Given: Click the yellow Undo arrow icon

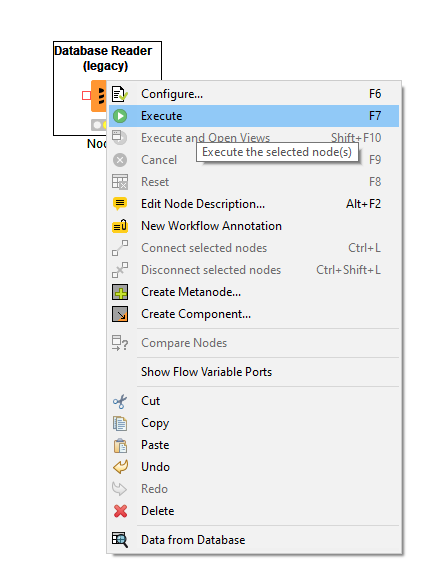Looking at the screenshot, I should coord(120,467).
